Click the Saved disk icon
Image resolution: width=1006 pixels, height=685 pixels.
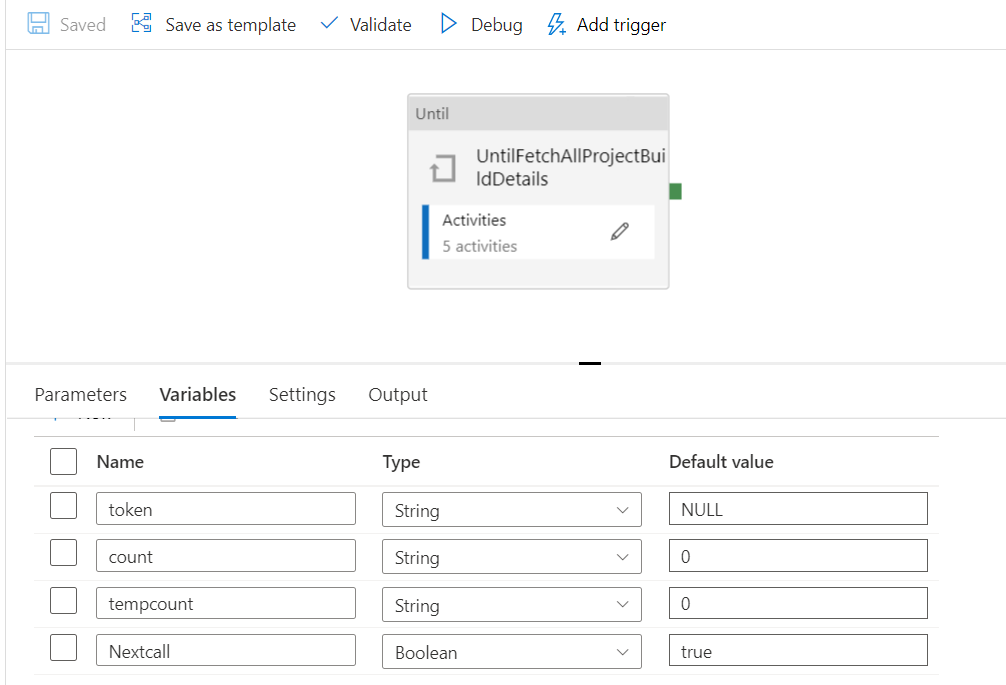click(x=38, y=24)
